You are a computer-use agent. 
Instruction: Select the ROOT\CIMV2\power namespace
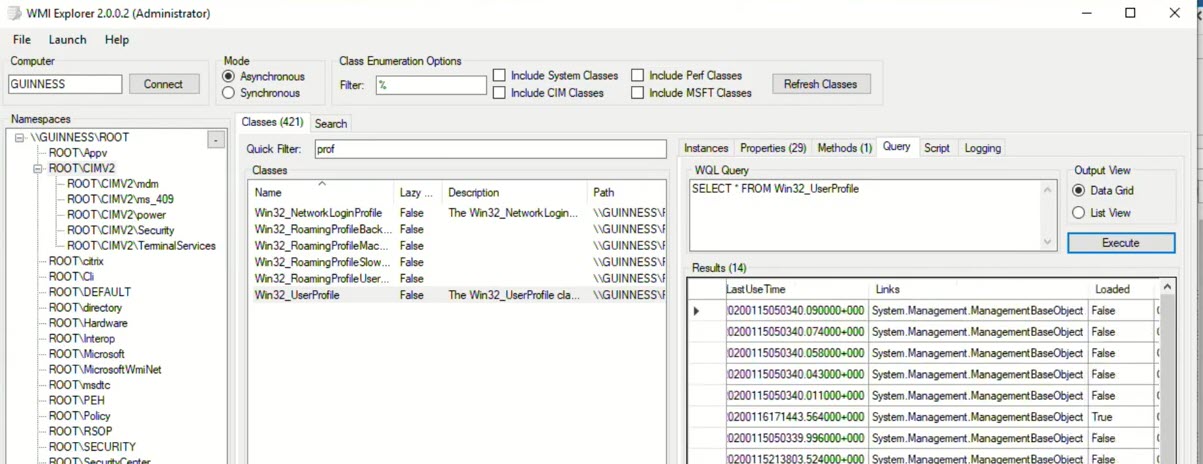pos(116,215)
